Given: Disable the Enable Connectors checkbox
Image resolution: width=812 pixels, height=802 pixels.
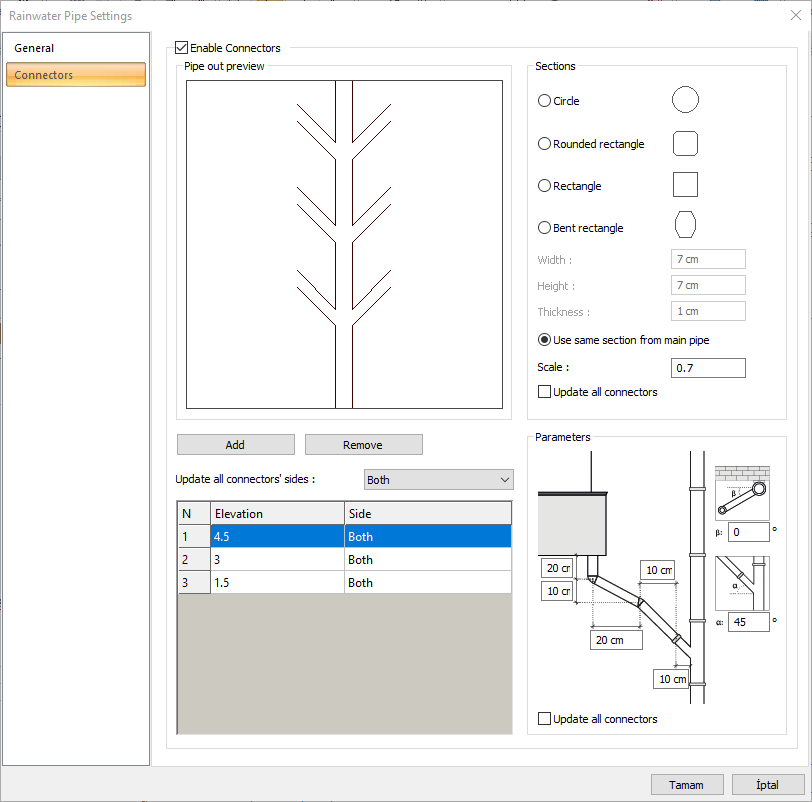Looking at the screenshot, I should (182, 48).
